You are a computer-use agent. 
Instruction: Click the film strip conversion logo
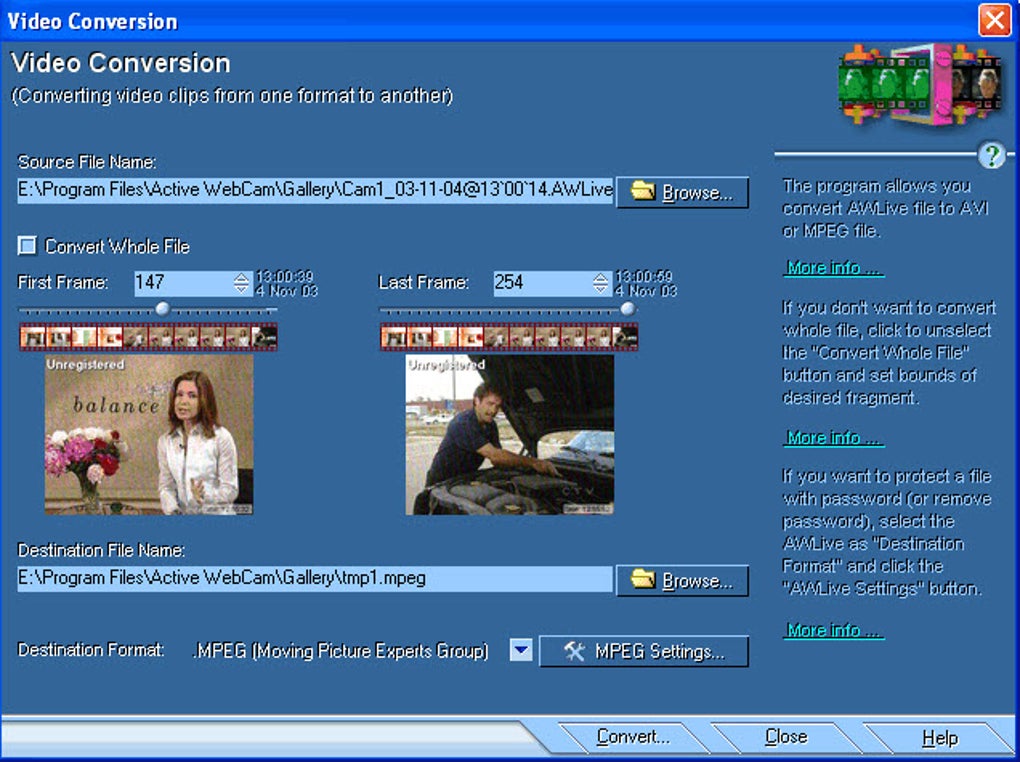pyautogui.click(x=919, y=84)
